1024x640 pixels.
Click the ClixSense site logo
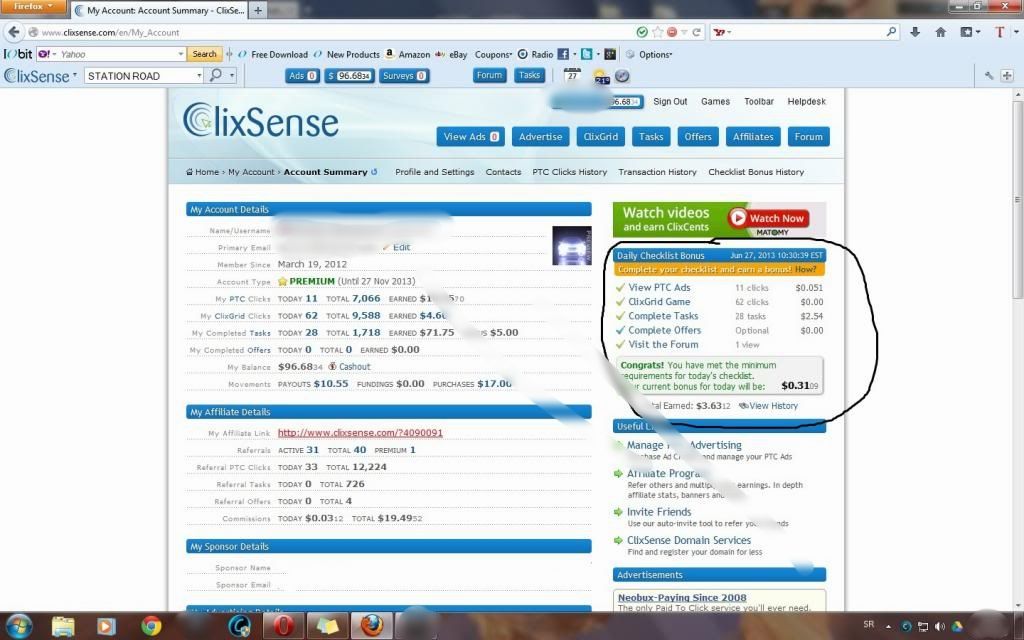[x=260, y=120]
